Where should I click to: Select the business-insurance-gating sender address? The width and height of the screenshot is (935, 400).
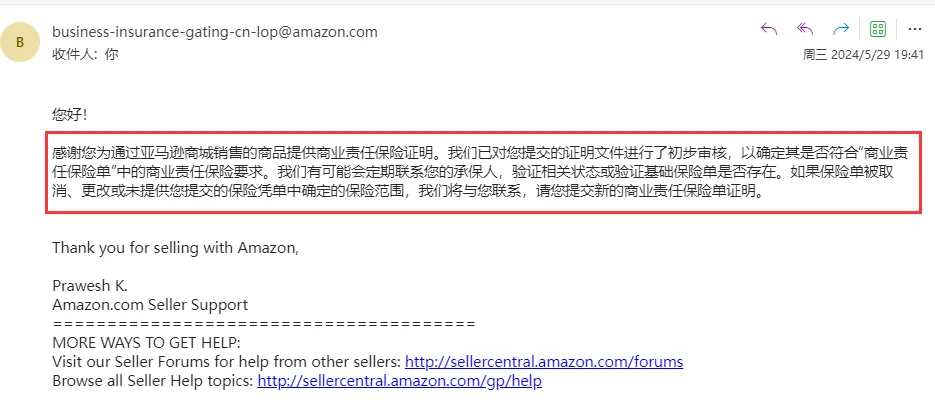215,32
